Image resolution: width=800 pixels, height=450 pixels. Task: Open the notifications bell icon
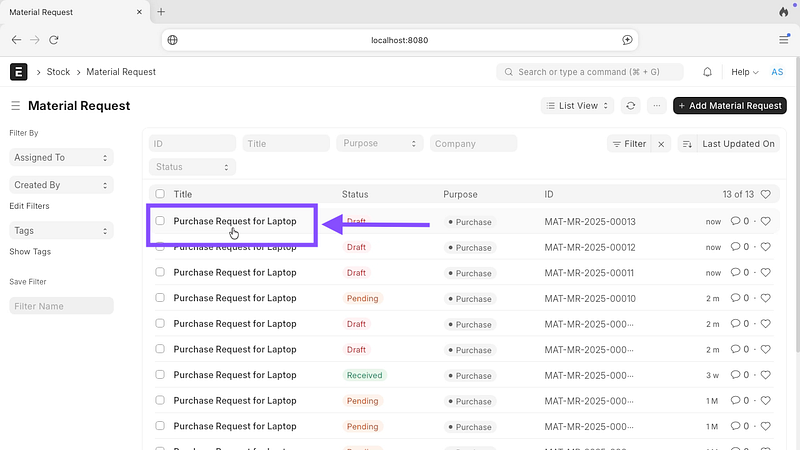708,72
